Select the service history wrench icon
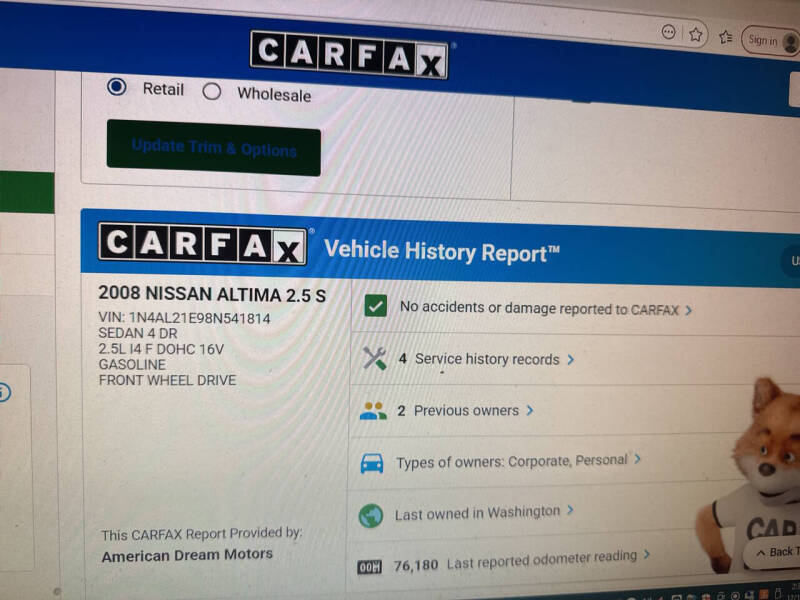Viewport: 800px width, 600px height. click(x=372, y=356)
